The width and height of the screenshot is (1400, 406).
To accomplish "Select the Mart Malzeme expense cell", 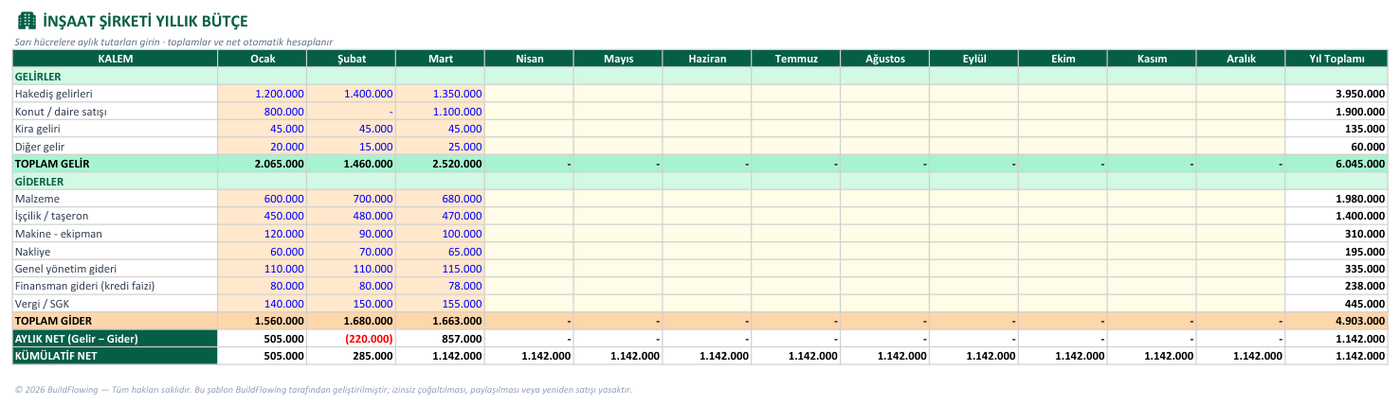I will [440, 198].
